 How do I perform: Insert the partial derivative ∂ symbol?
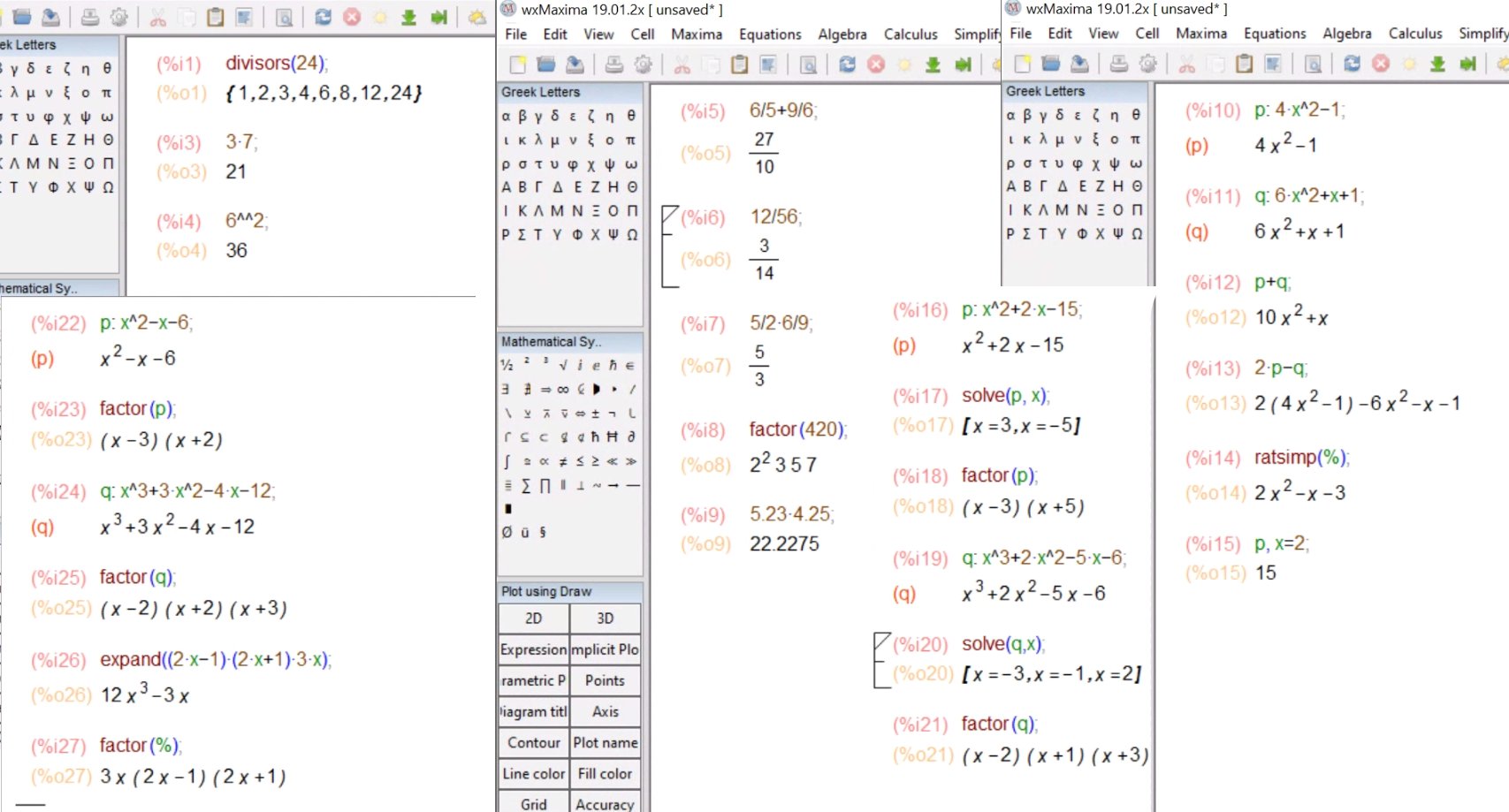click(x=631, y=436)
